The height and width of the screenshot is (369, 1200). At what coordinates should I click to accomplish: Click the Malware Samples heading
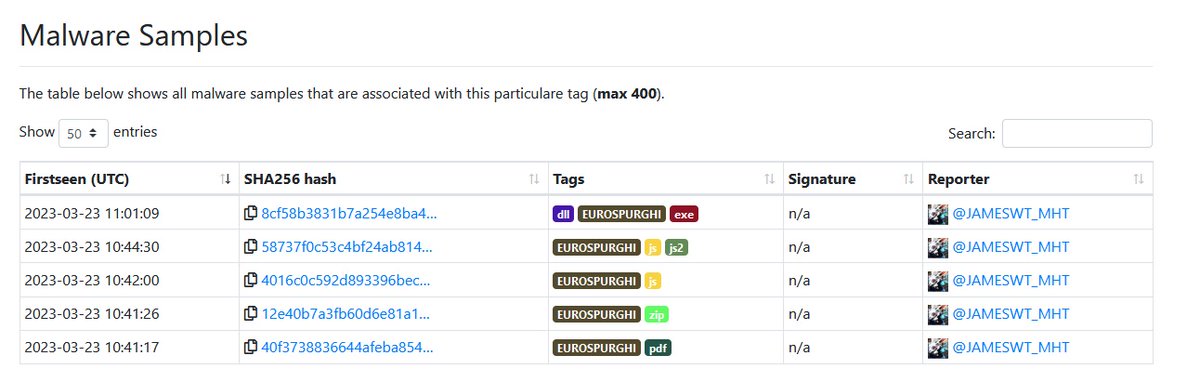pos(133,36)
